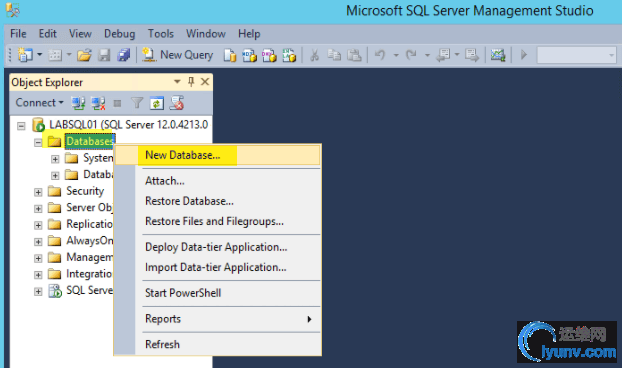Expand the System Databases folder
Image resolution: width=622 pixels, height=368 pixels.
[55, 159]
